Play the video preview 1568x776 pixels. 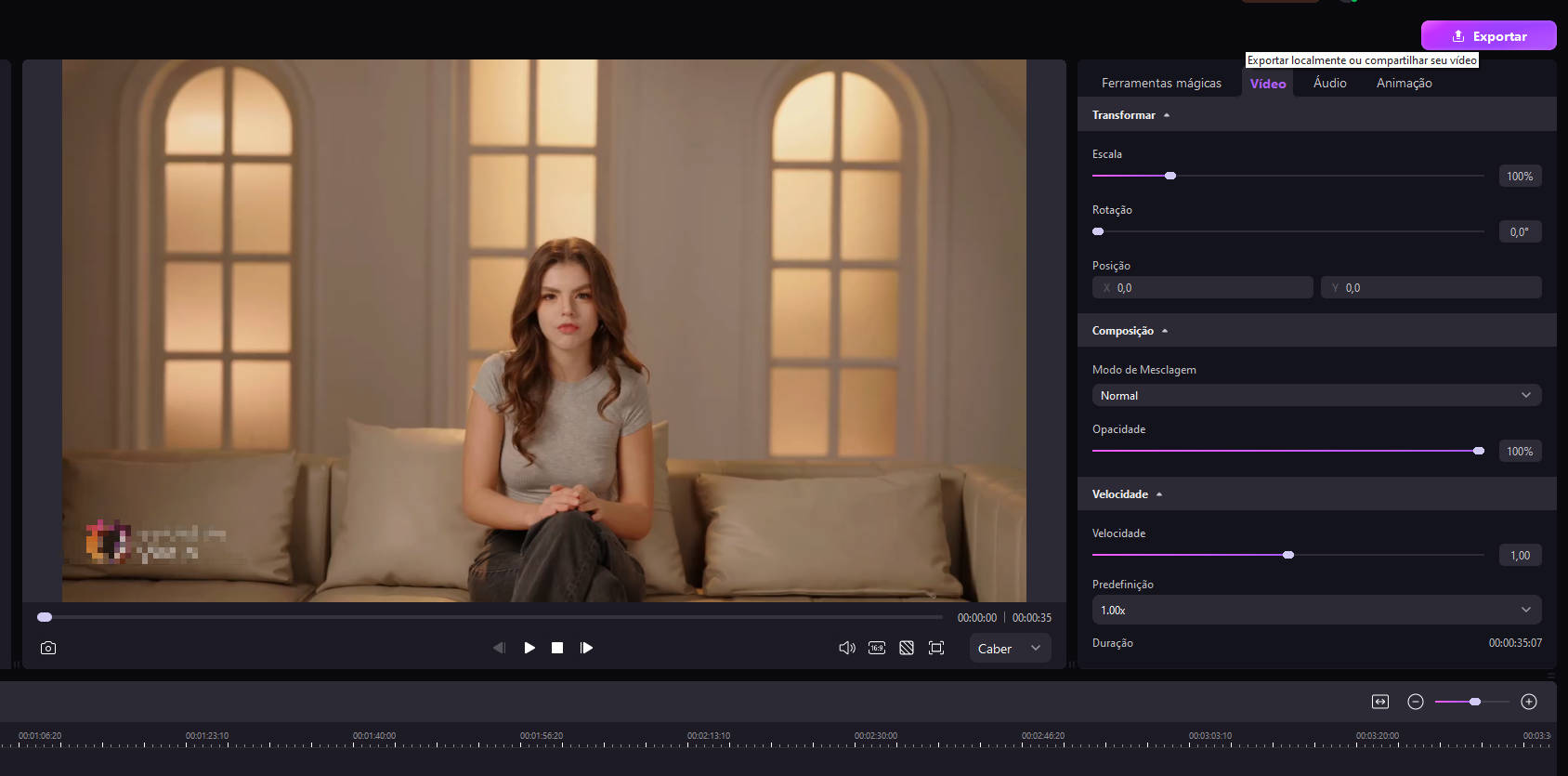(x=529, y=648)
